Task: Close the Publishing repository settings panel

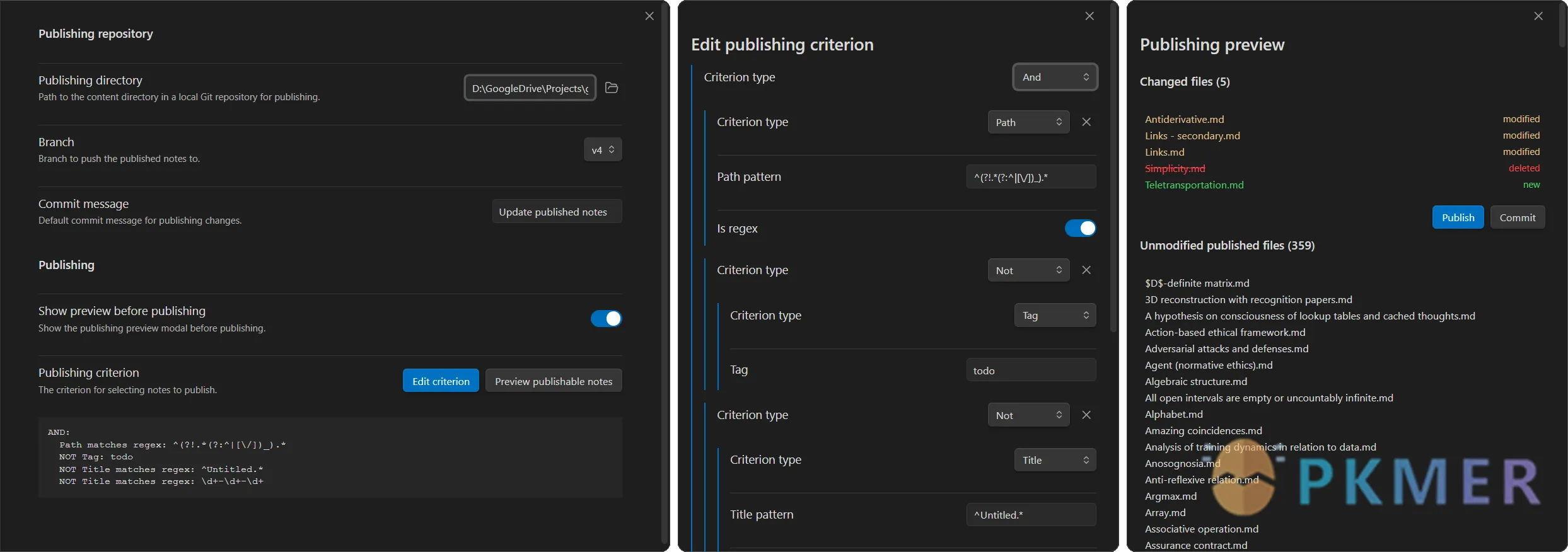Action: (x=649, y=16)
